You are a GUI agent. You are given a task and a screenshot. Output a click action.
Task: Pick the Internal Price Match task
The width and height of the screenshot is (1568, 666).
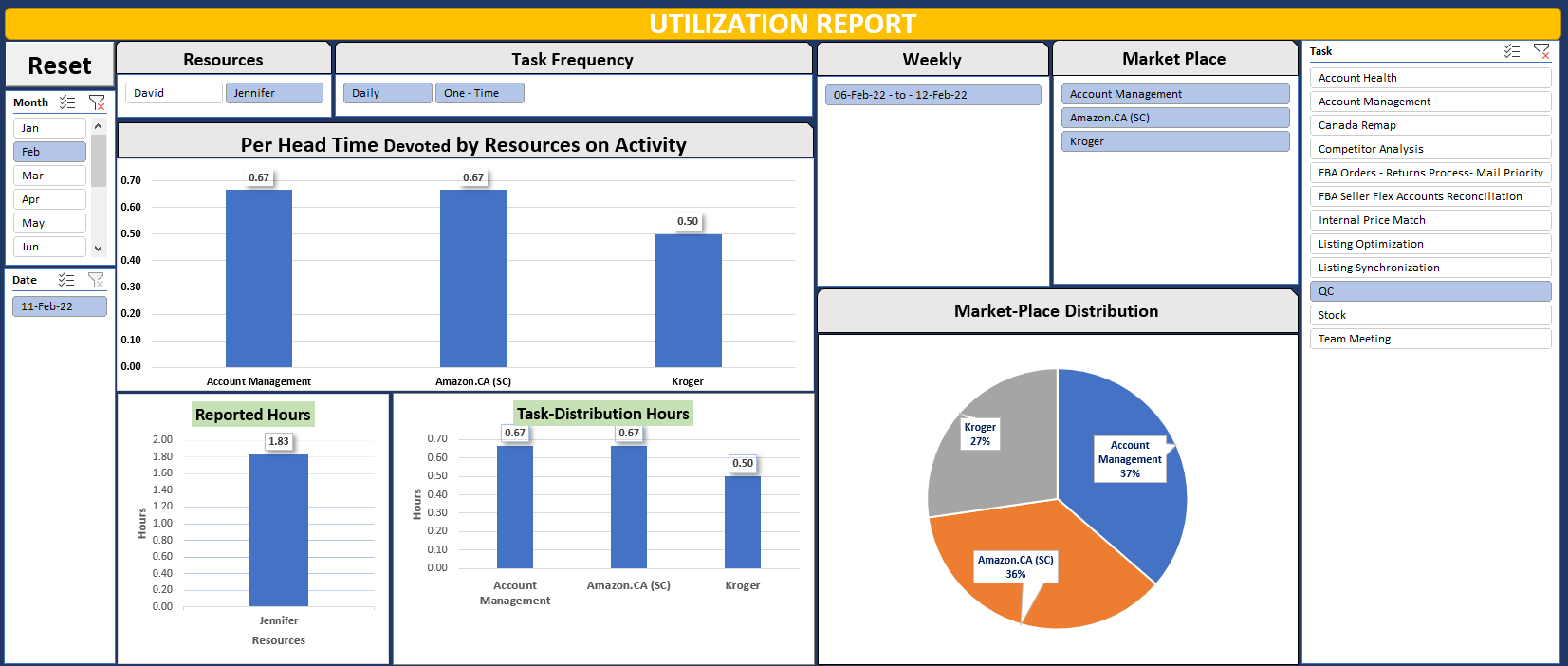(1430, 220)
